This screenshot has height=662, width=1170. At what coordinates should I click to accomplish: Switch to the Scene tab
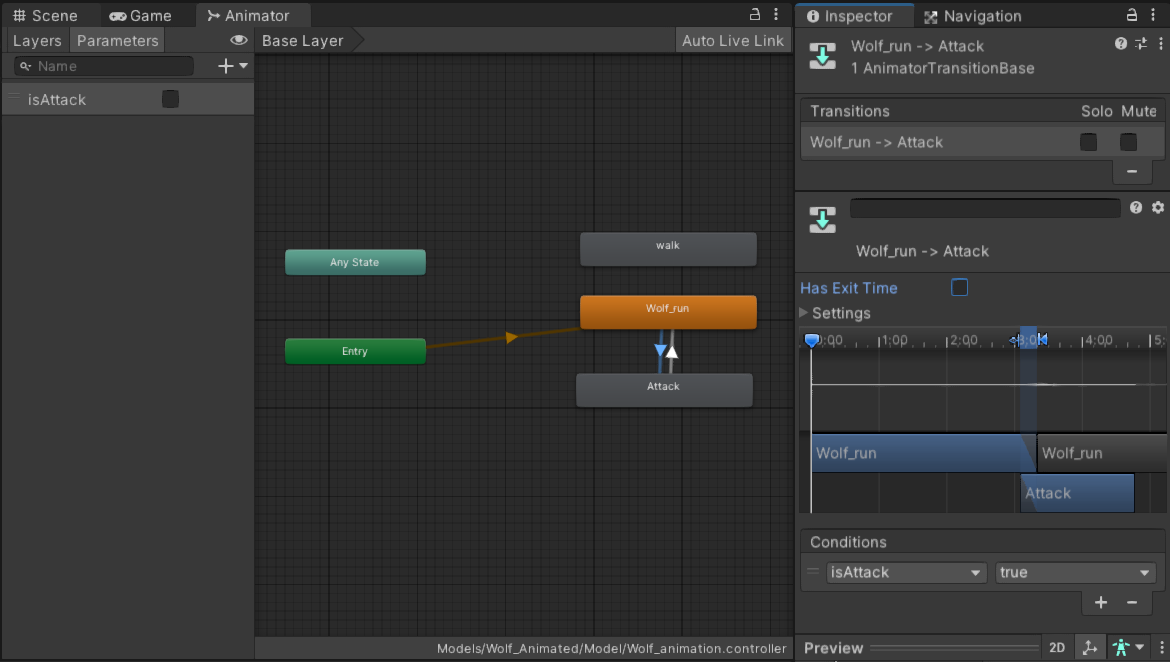click(46, 16)
